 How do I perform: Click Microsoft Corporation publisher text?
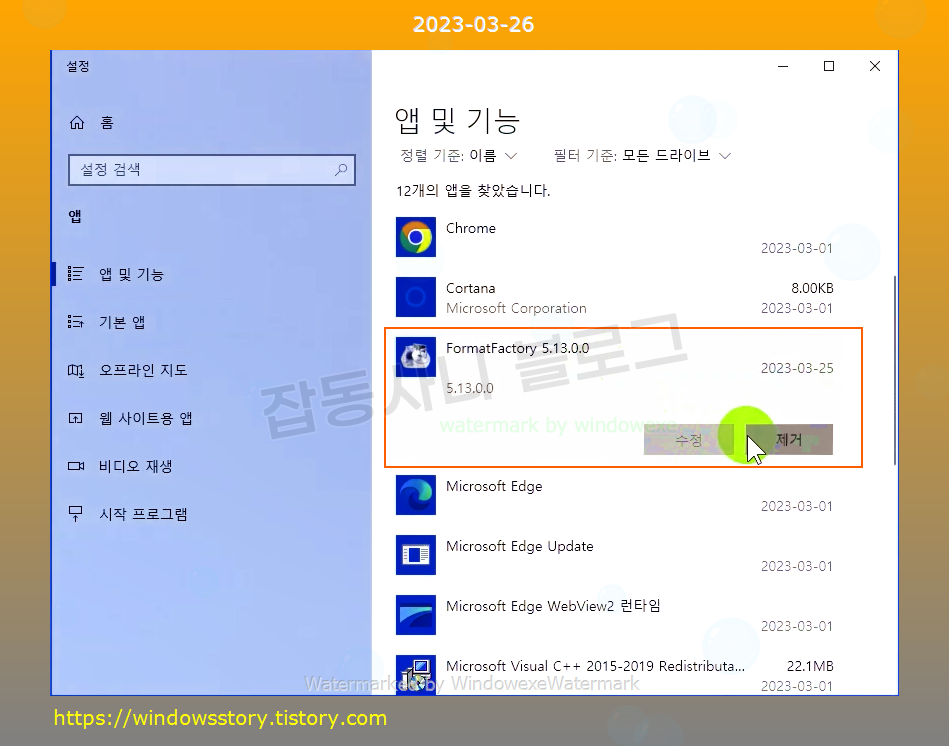click(x=516, y=308)
